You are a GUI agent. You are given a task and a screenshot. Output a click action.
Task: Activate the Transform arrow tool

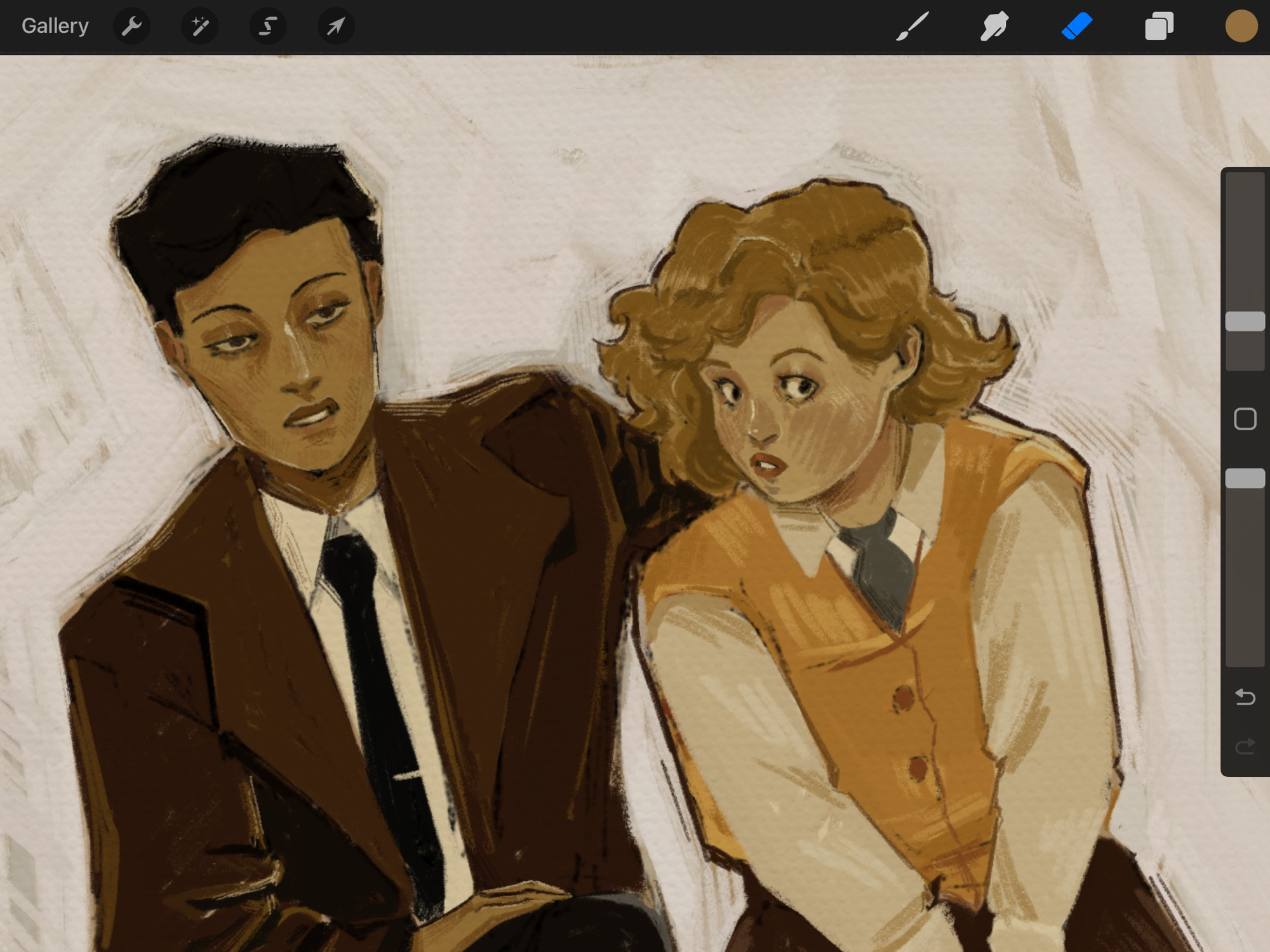click(x=336, y=26)
